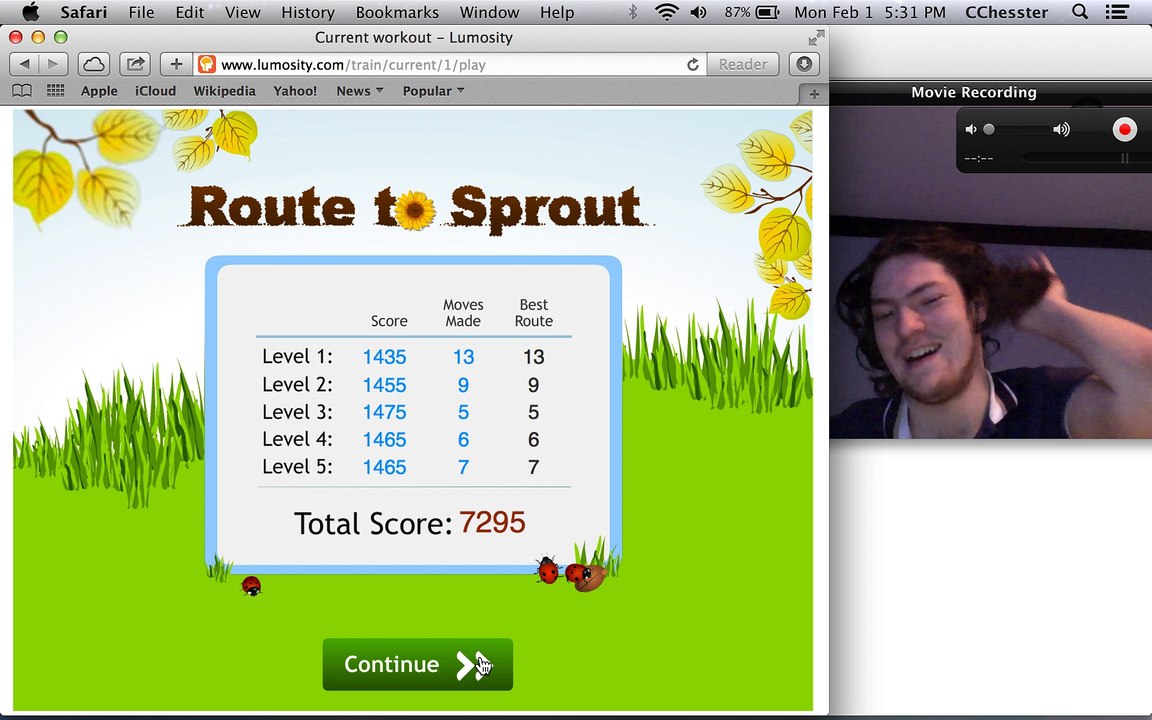
Task: Click the Movie Recording window title
Action: point(973,93)
